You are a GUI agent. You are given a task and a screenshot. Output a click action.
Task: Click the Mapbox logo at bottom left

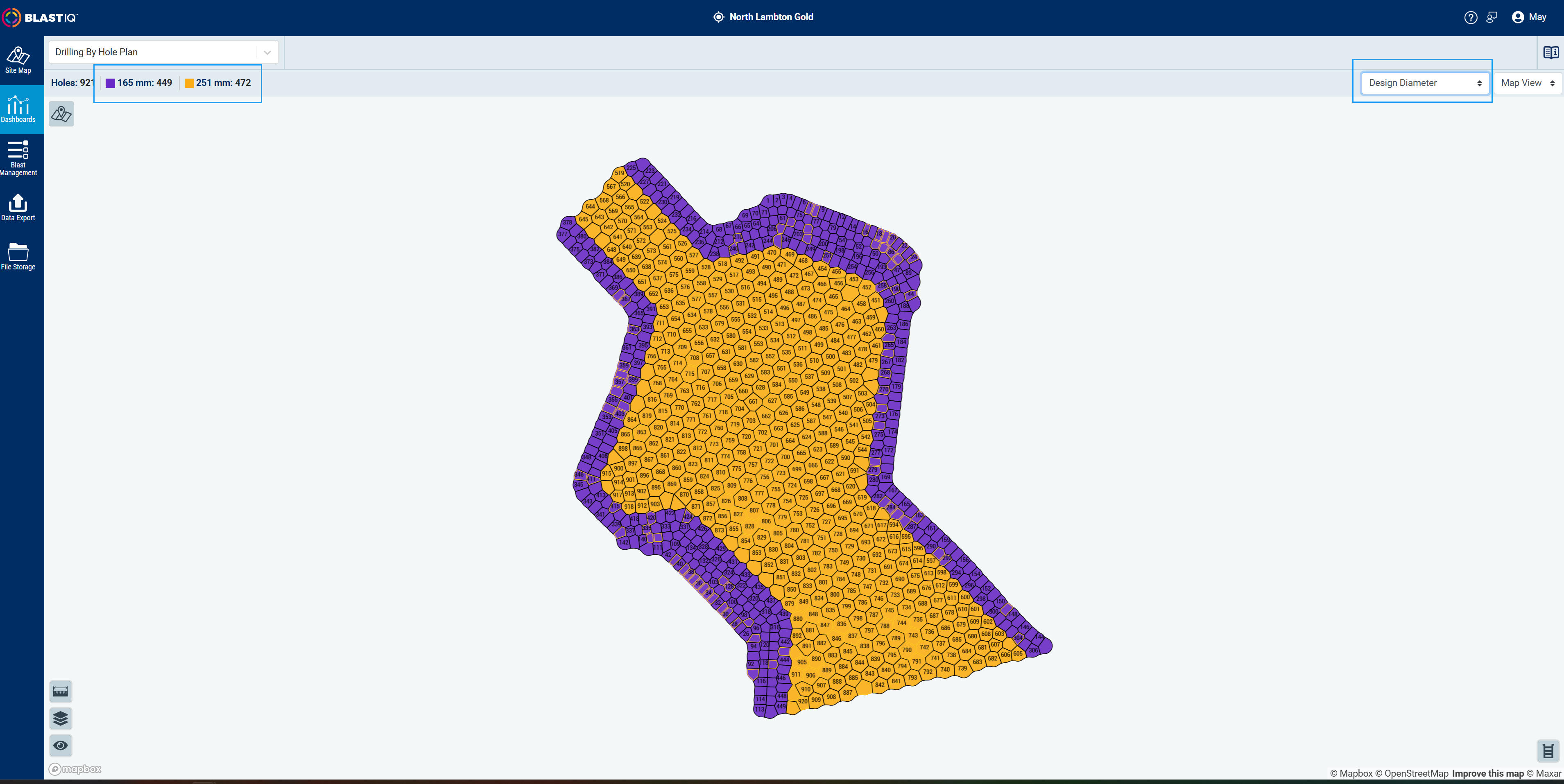75,769
